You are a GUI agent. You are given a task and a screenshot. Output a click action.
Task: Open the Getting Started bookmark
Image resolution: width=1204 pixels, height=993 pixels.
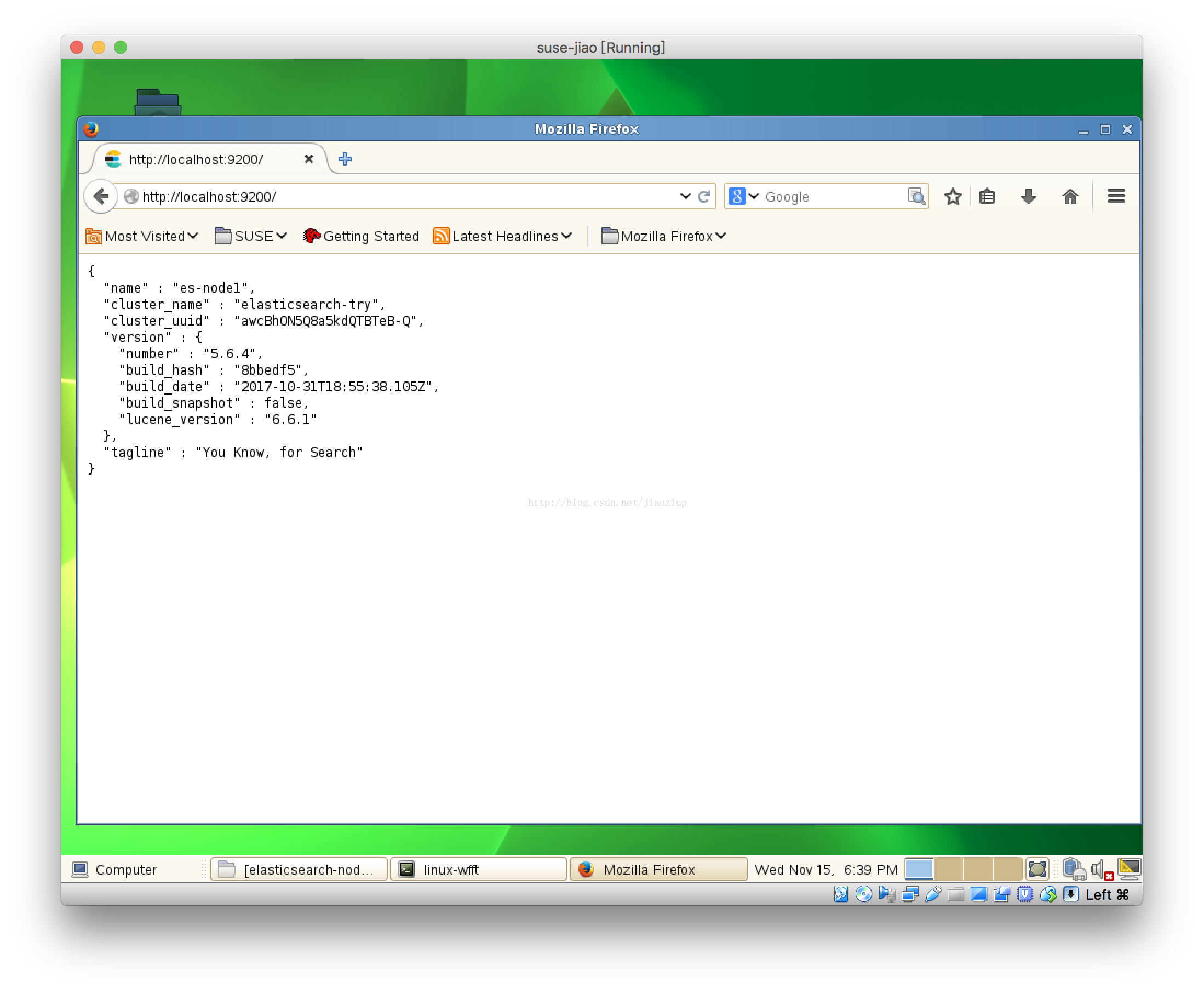pyautogui.click(x=362, y=236)
